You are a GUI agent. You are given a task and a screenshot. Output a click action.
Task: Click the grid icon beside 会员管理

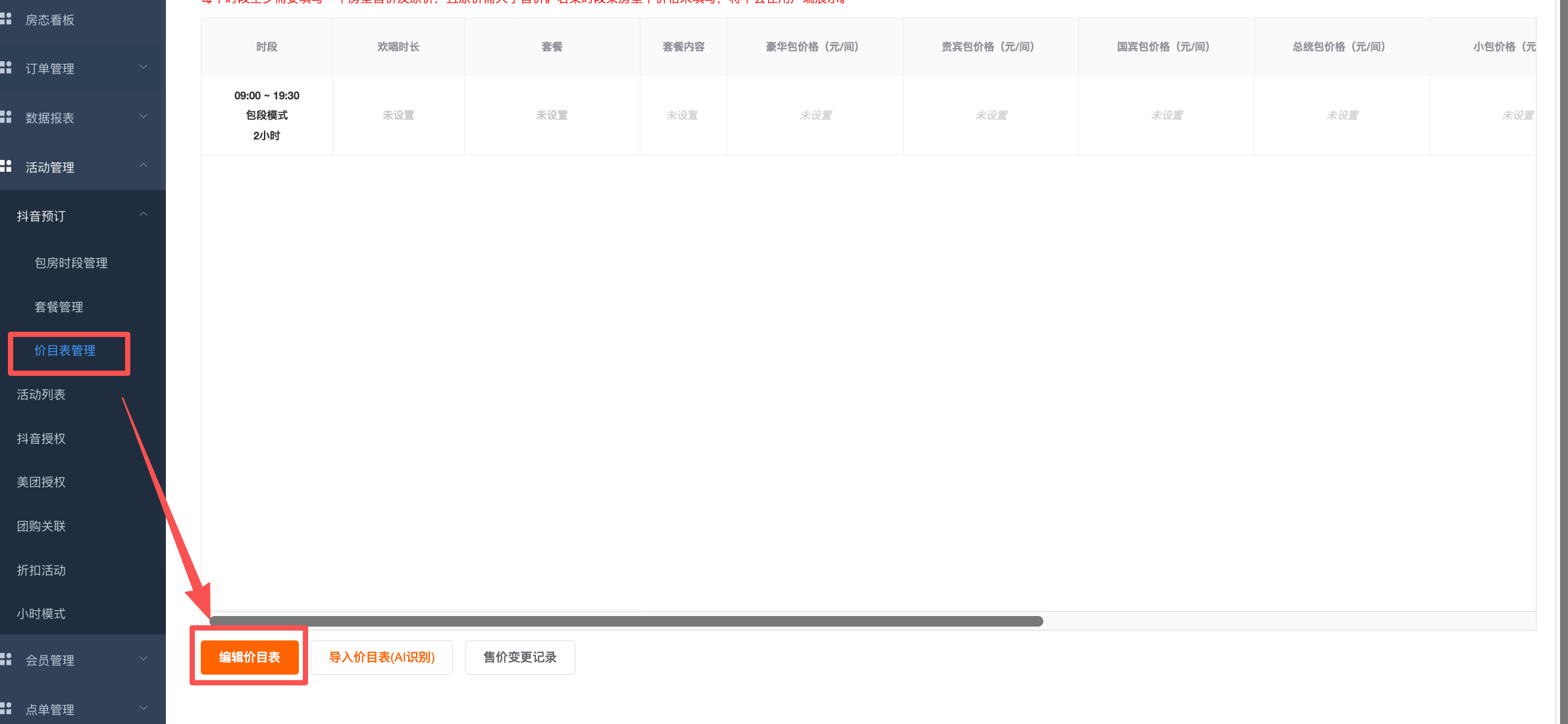[6, 659]
